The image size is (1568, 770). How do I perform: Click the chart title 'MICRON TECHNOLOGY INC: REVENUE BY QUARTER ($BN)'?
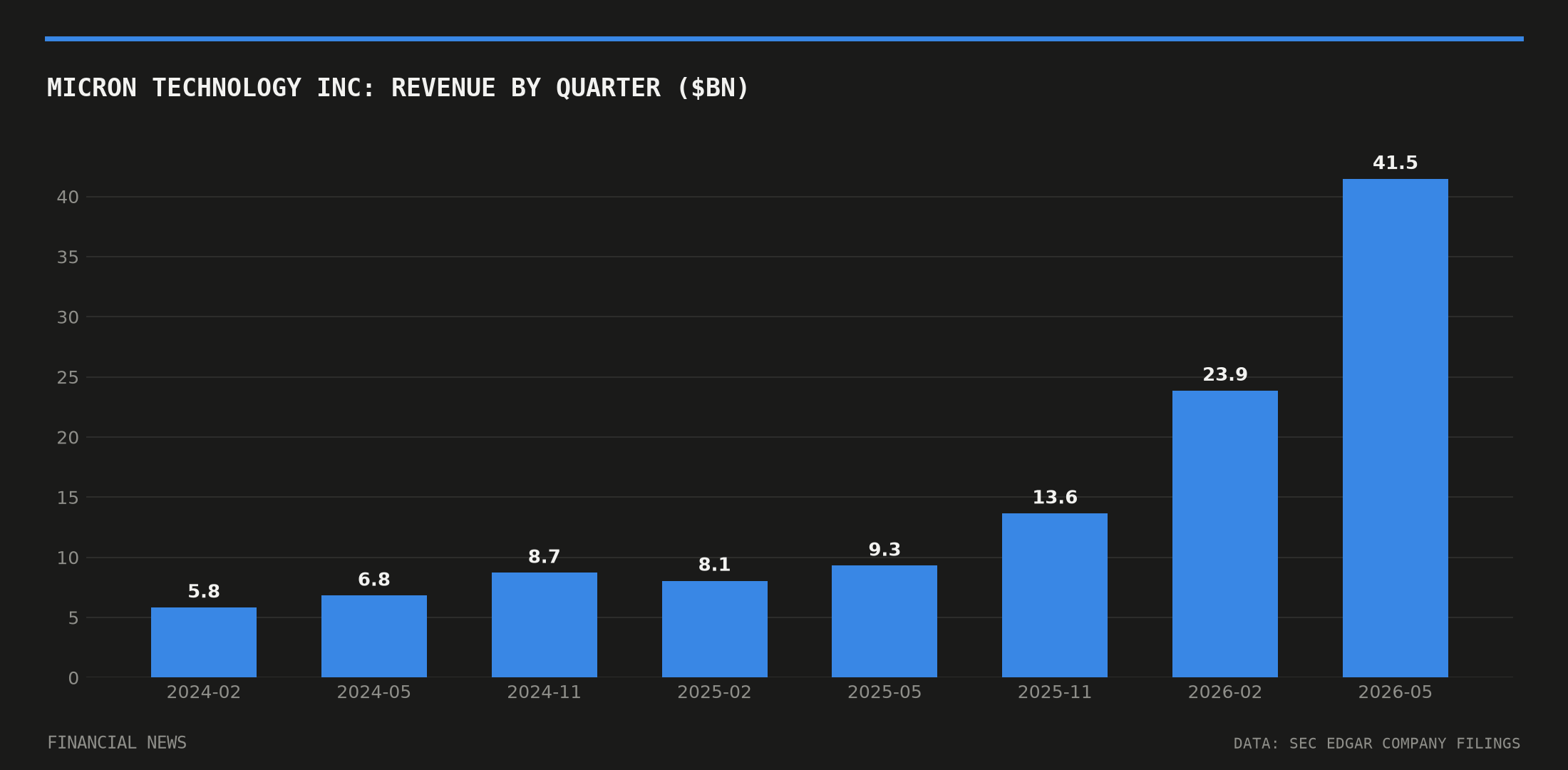point(398,88)
